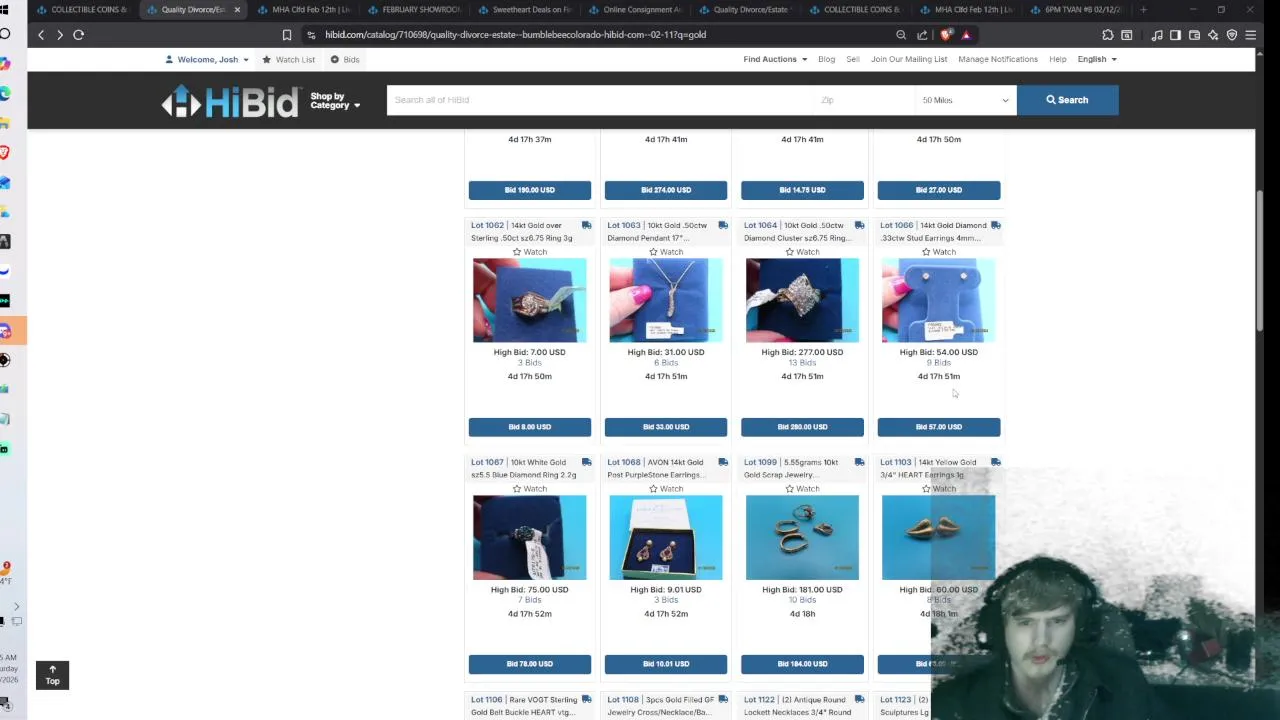Click the bookmark icon in address bar
1280x720 pixels.
[x=287, y=35]
